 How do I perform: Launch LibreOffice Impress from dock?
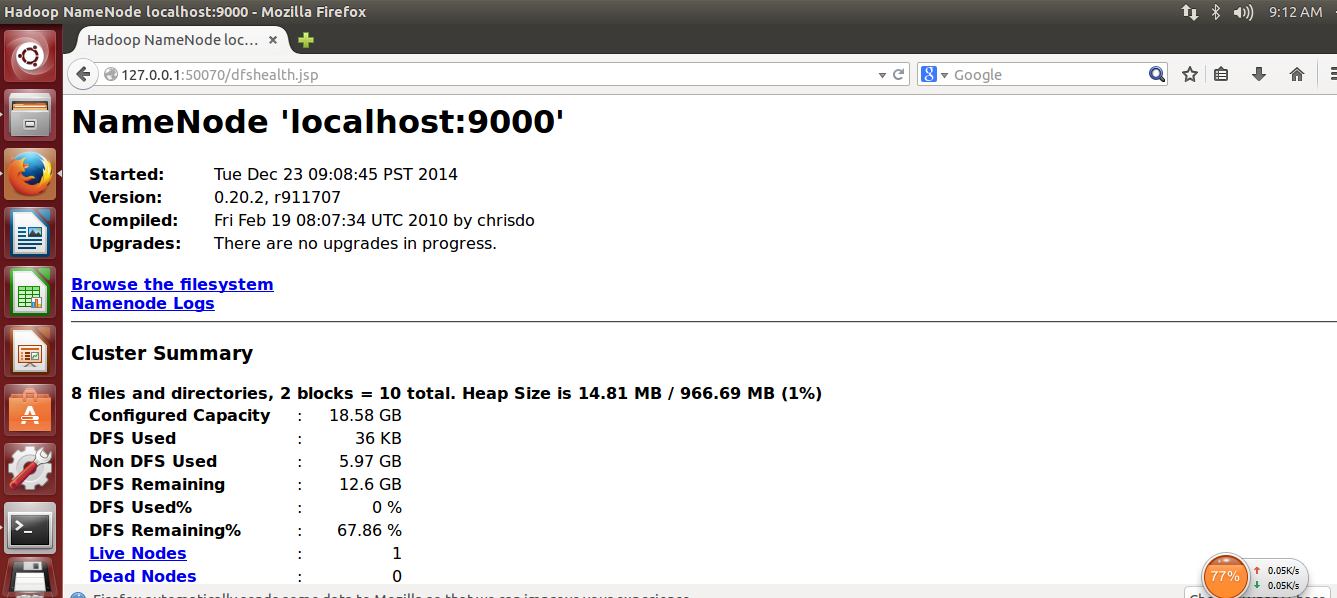(30, 351)
